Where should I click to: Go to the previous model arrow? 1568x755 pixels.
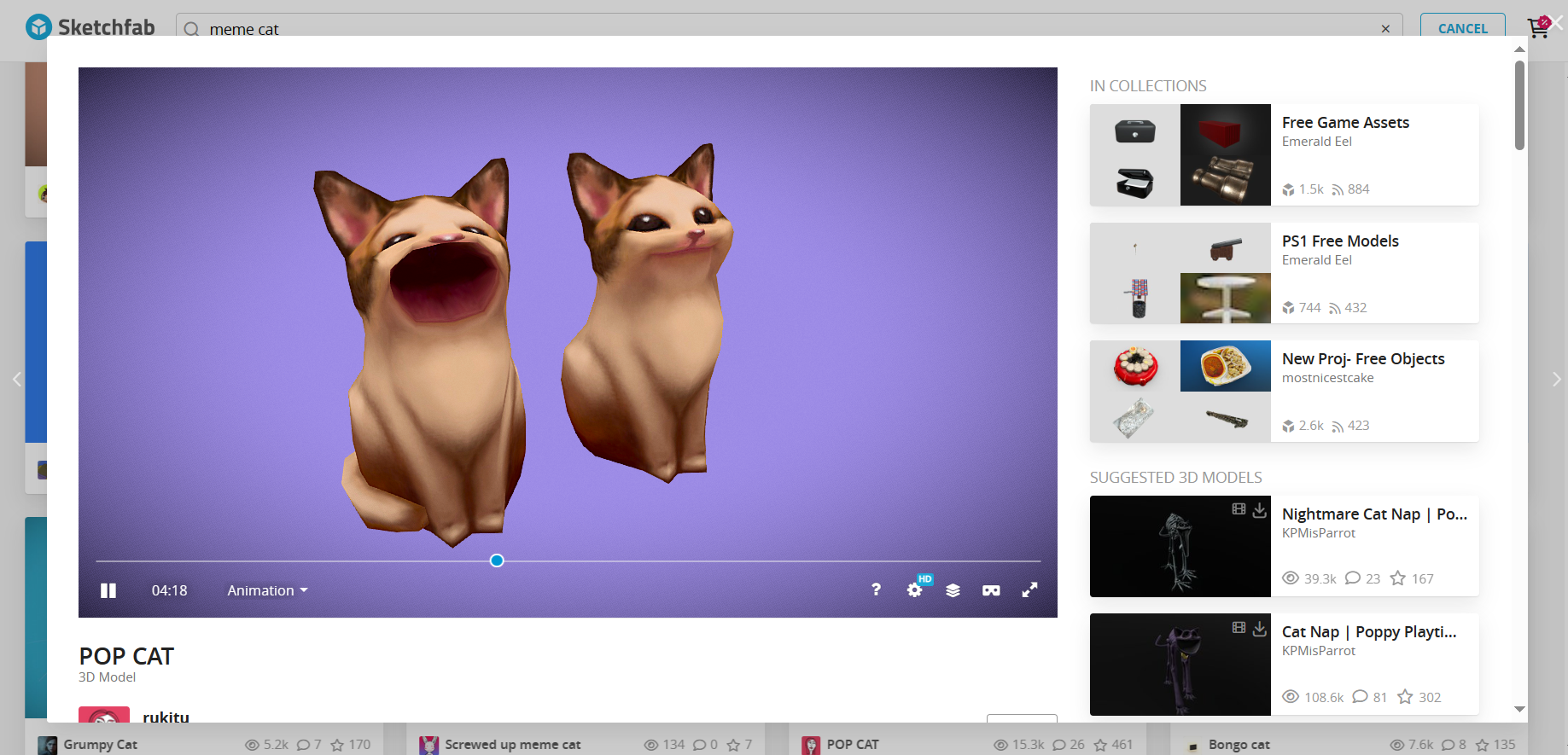(16, 379)
